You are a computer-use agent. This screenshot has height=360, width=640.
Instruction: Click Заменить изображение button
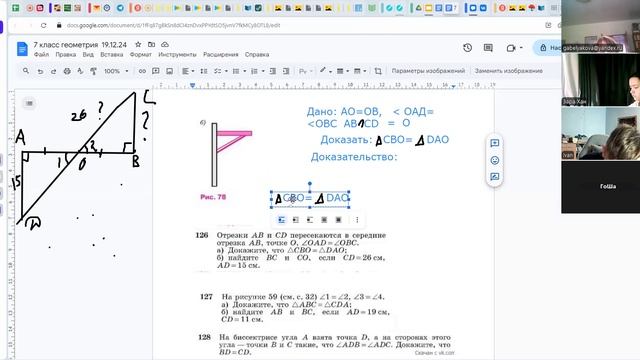(509, 71)
